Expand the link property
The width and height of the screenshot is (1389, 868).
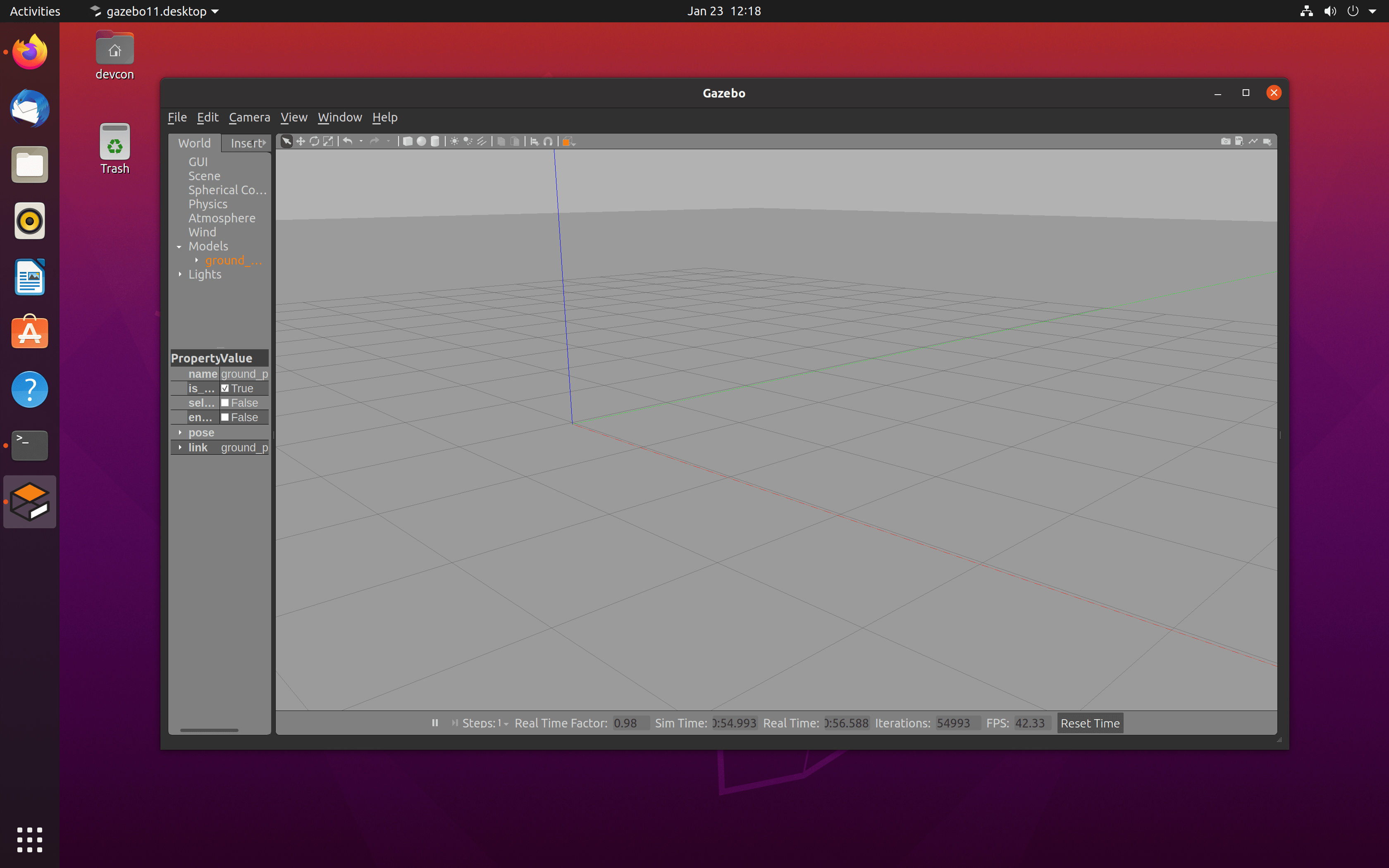pos(180,447)
